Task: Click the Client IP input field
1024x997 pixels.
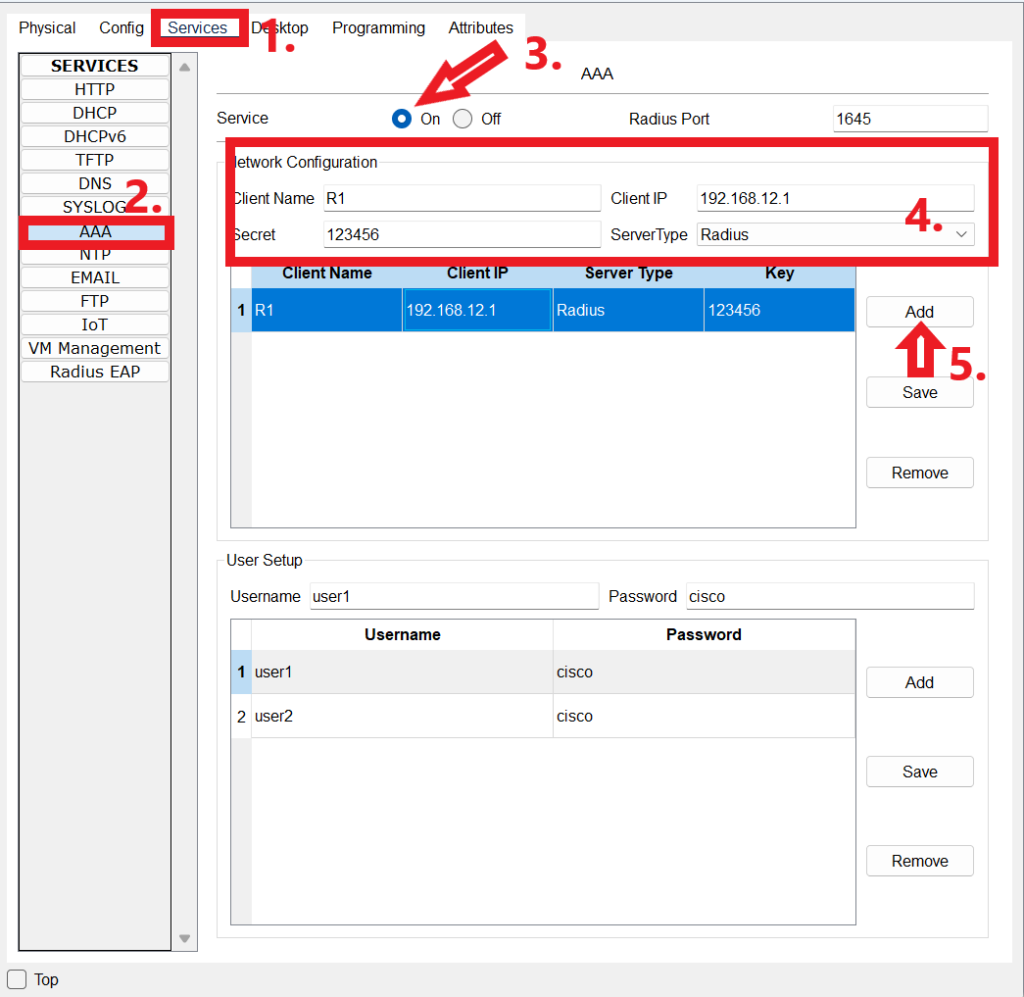Action: [x=834, y=198]
